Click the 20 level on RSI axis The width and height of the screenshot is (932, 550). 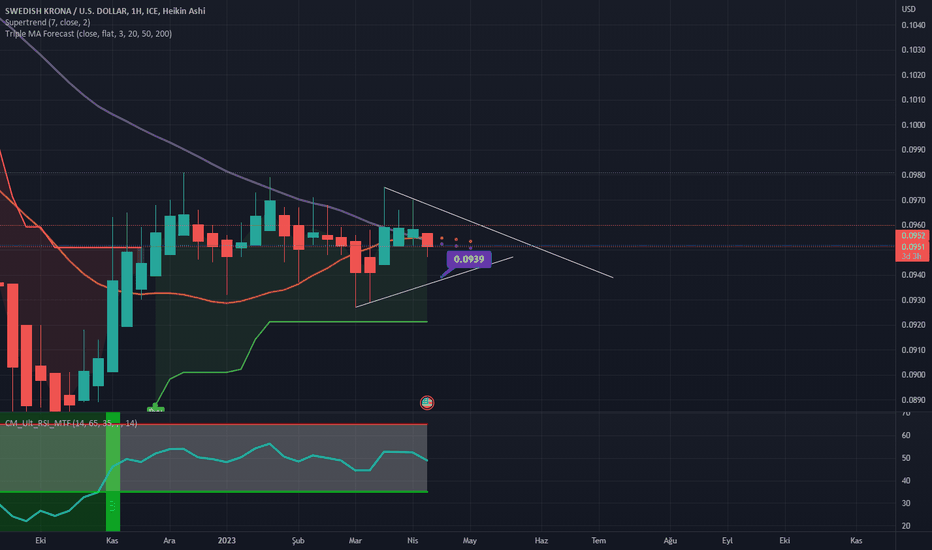tap(906, 526)
